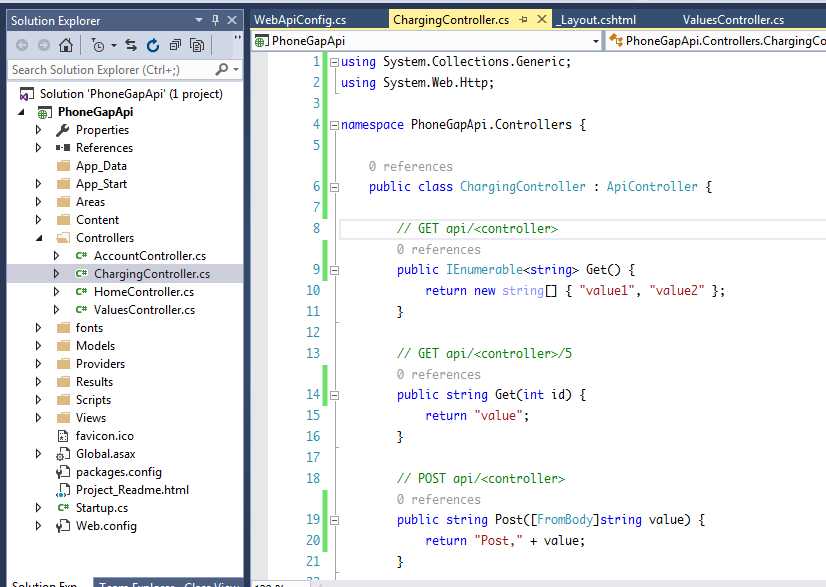Screen dimensions: 826x587
Task: Click the '0 references' CodeLens above Post method
Action: [x=439, y=500]
